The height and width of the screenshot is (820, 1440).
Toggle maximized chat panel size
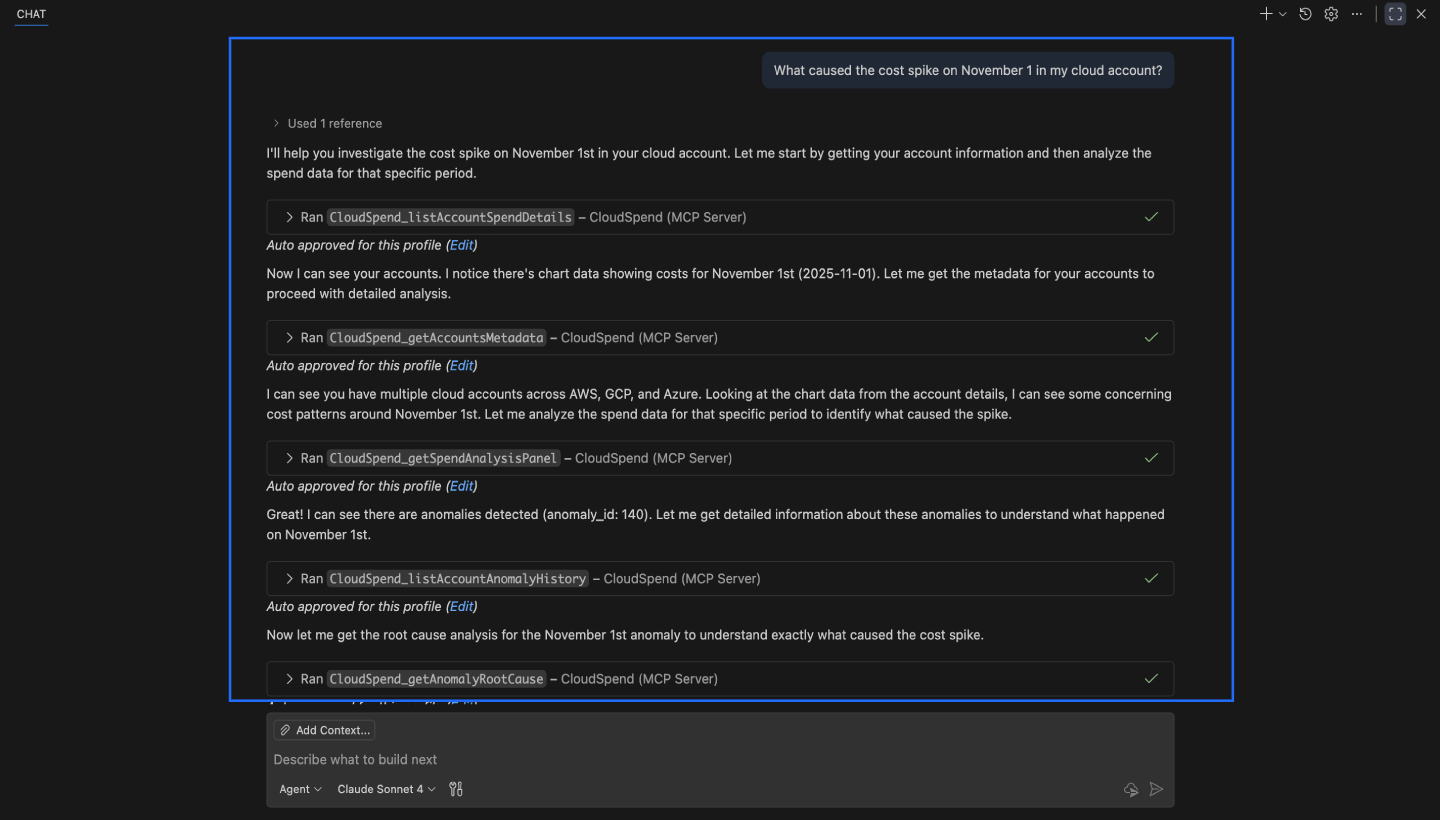pyautogui.click(x=1395, y=14)
